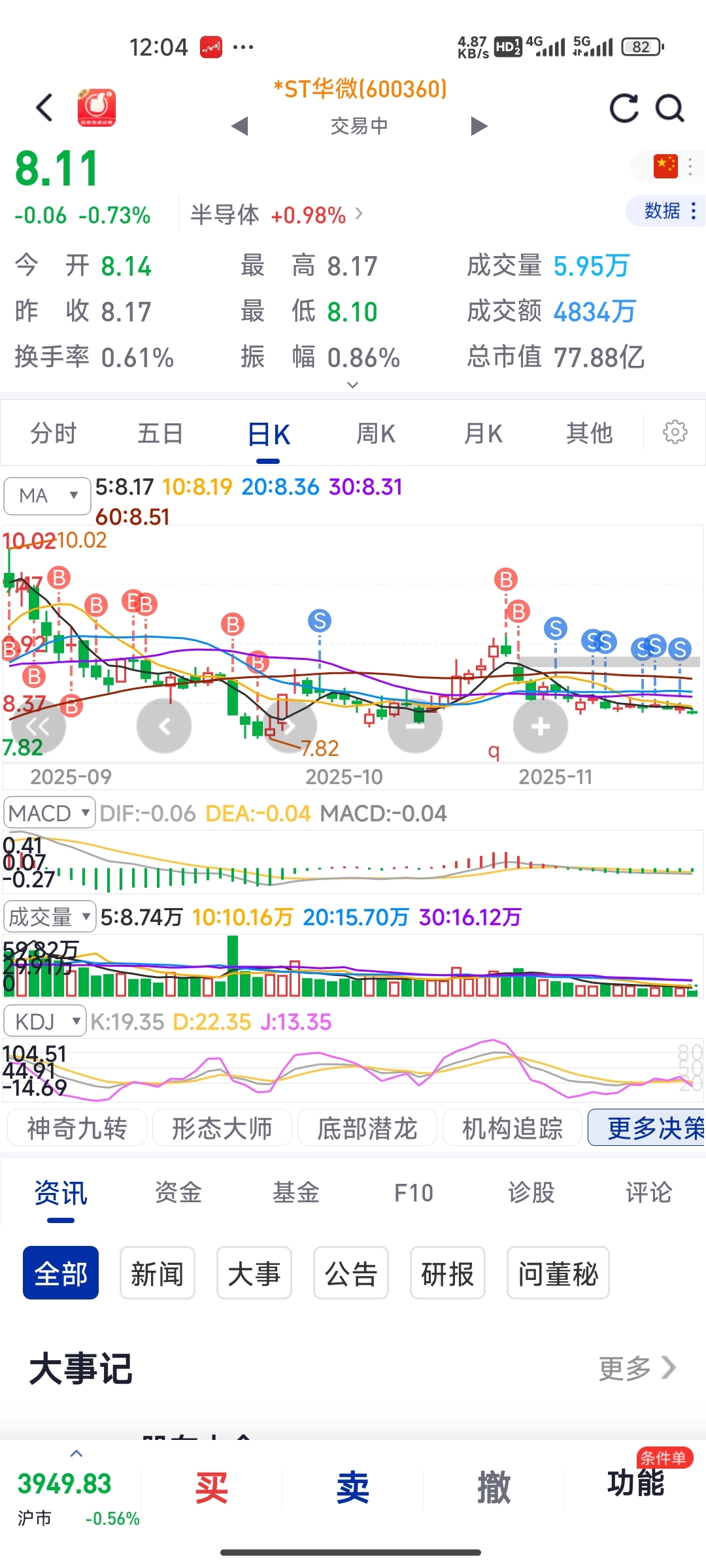Select the 问董秘 filter
The width and height of the screenshot is (706, 1568).
tap(558, 1273)
